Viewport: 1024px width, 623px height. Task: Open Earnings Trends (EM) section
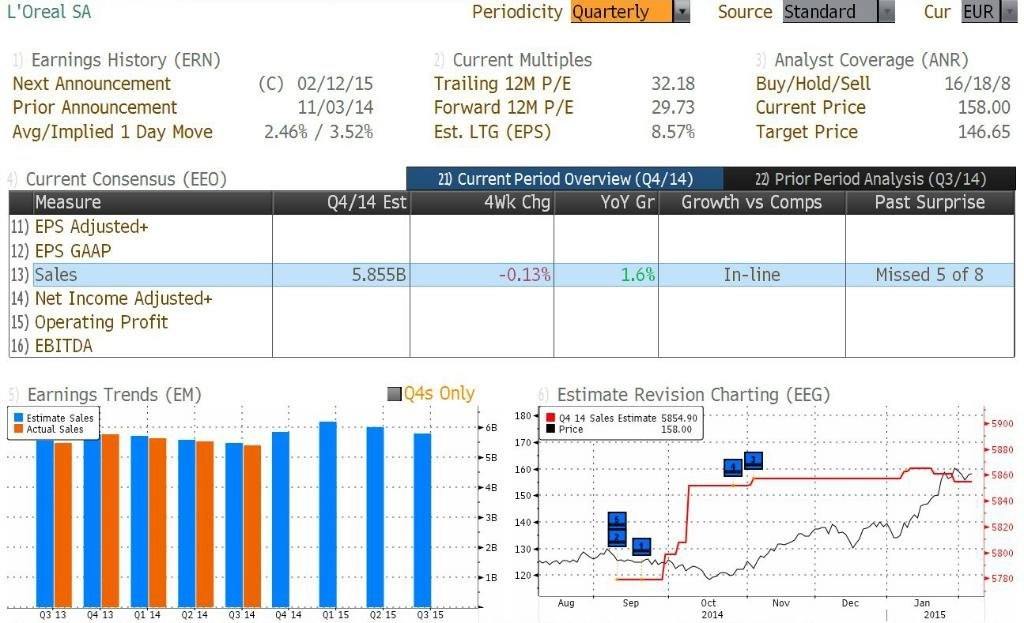[114, 394]
